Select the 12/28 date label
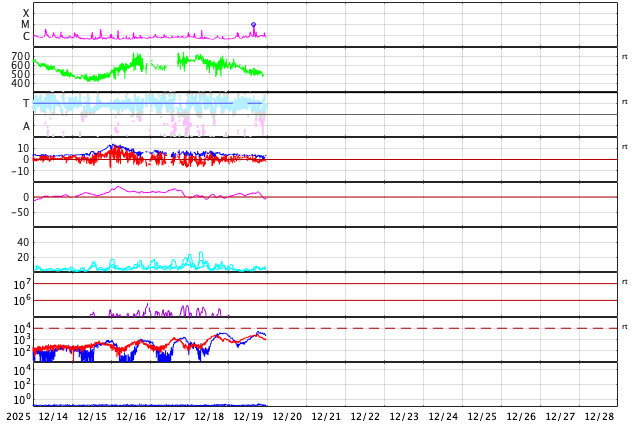634x424 pixels. pyautogui.click(x=599, y=416)
